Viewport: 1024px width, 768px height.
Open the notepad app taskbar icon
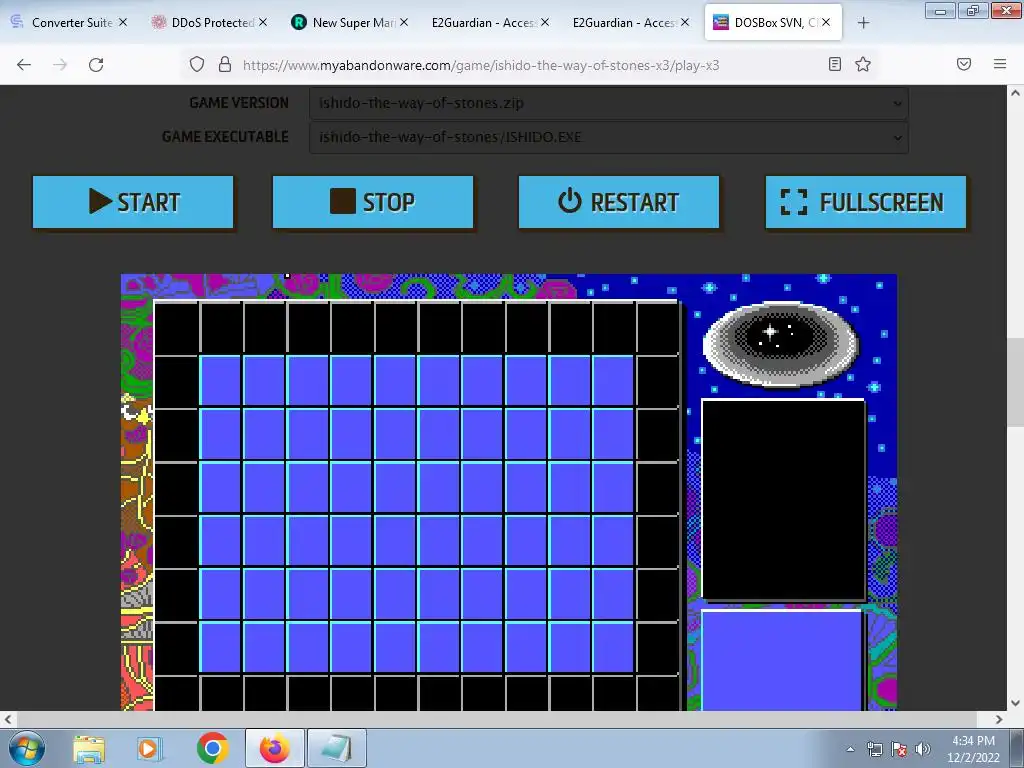[337, 748]
